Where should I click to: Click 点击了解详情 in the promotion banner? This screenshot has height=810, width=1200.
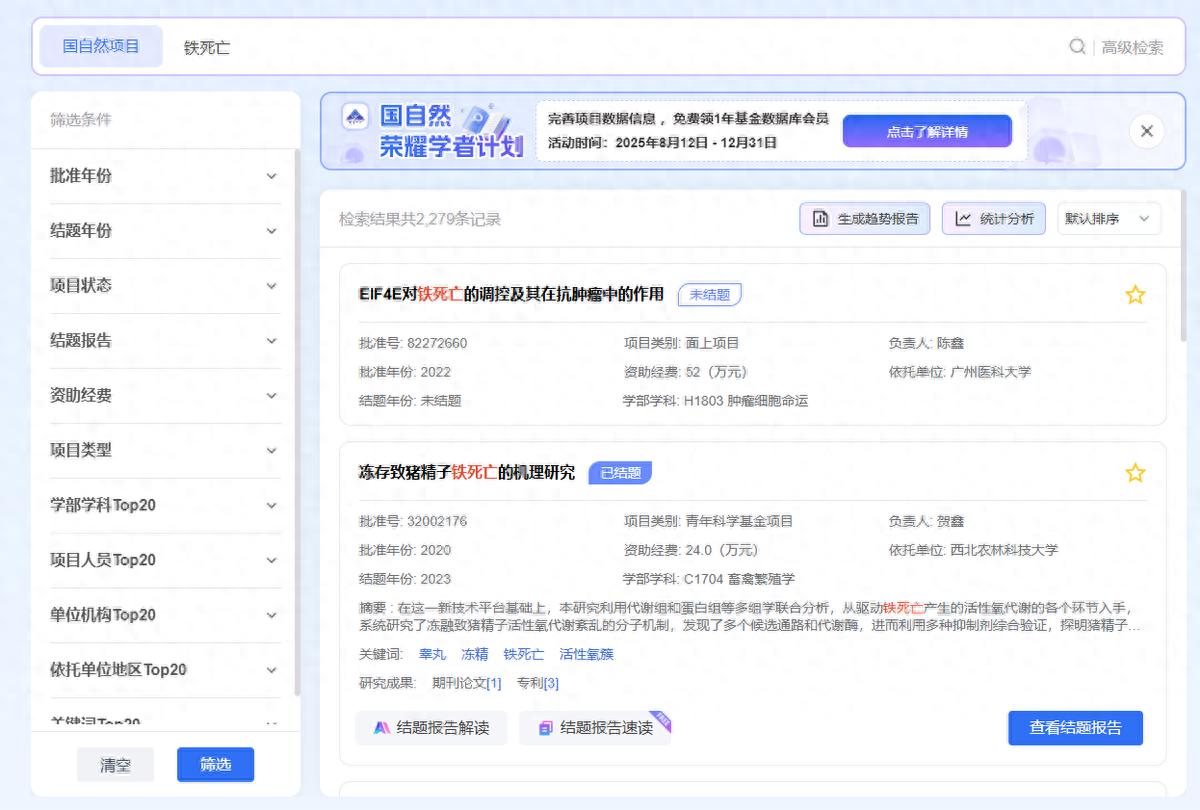click(927, 130)
